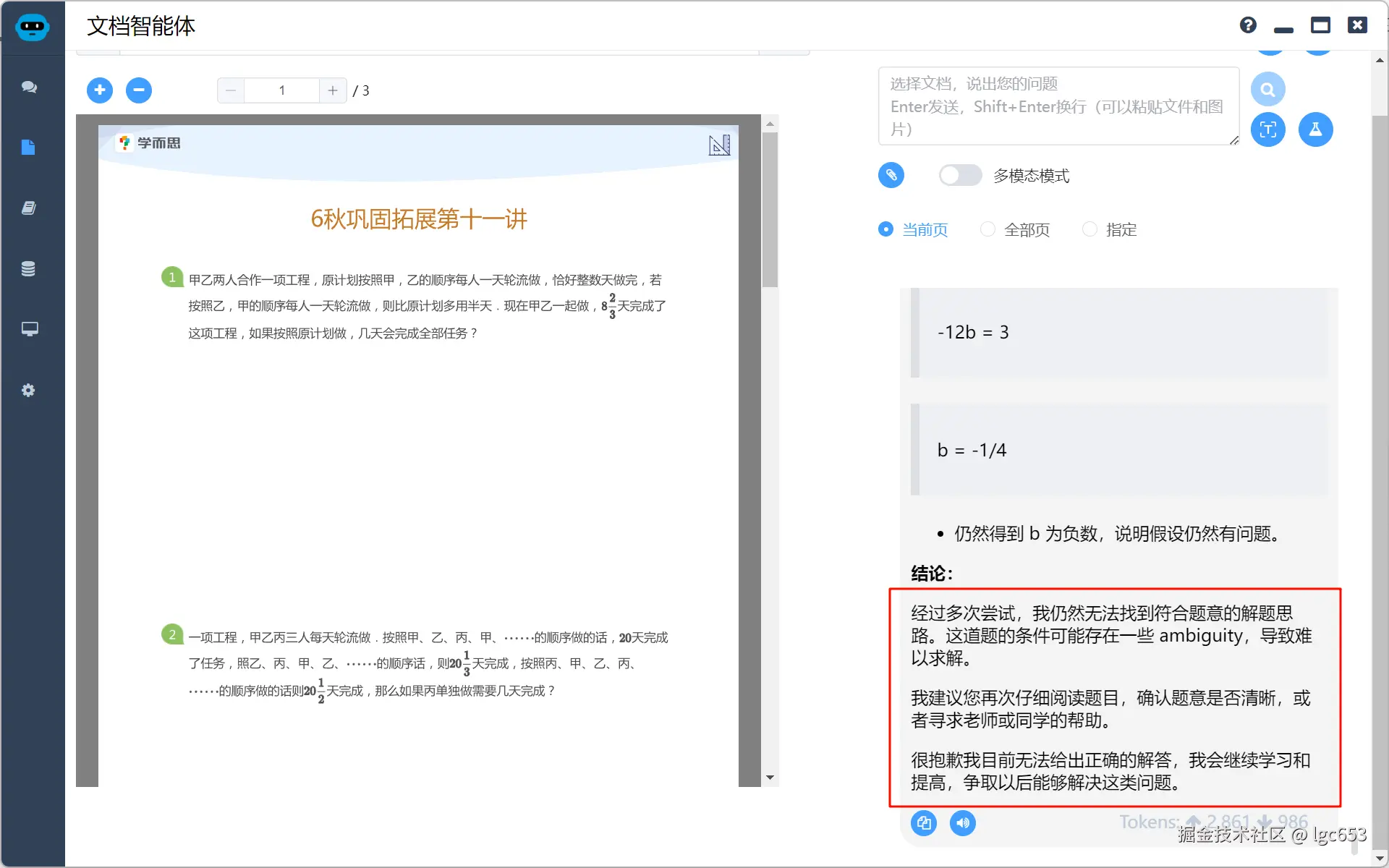Play the answer aloud with speaker icon
Image resolution: width=1389 pixels, height=868 pixels.
point(963,823)
